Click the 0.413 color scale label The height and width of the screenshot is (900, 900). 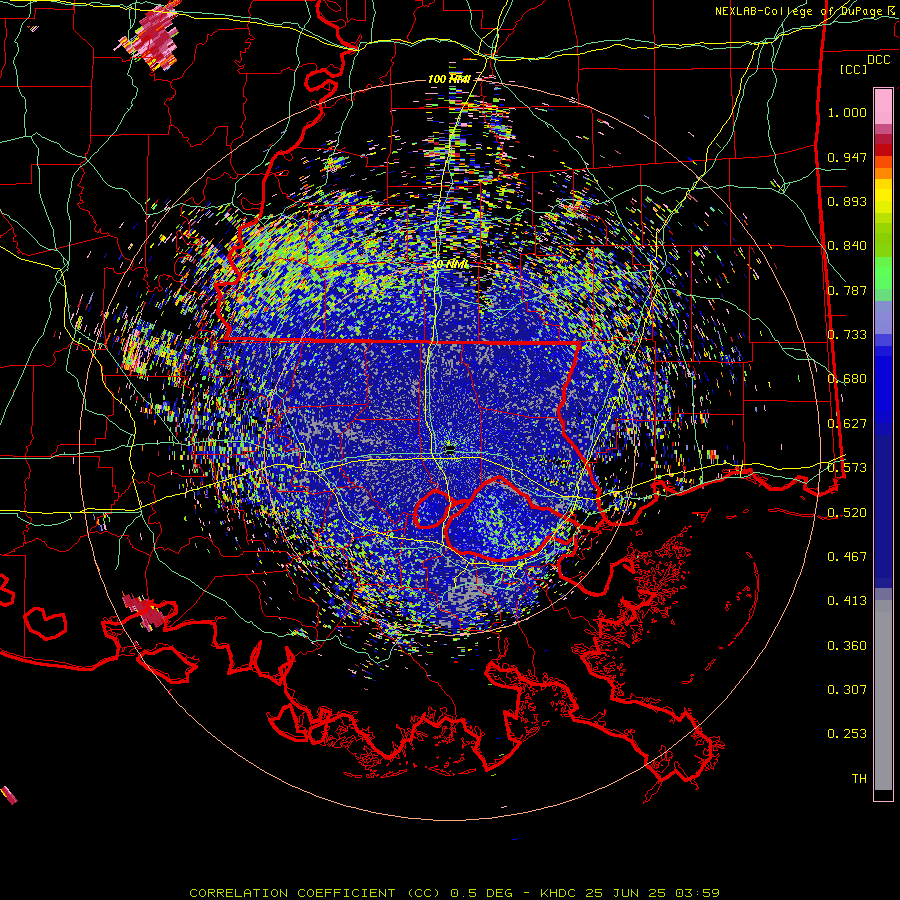(847, 601)
